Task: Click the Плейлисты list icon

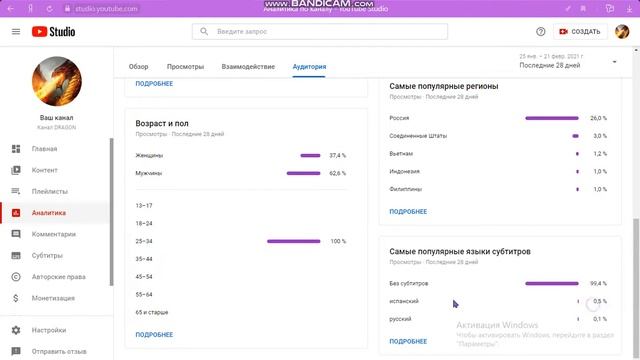Action: pyautogui.click(x=16, y=191)
